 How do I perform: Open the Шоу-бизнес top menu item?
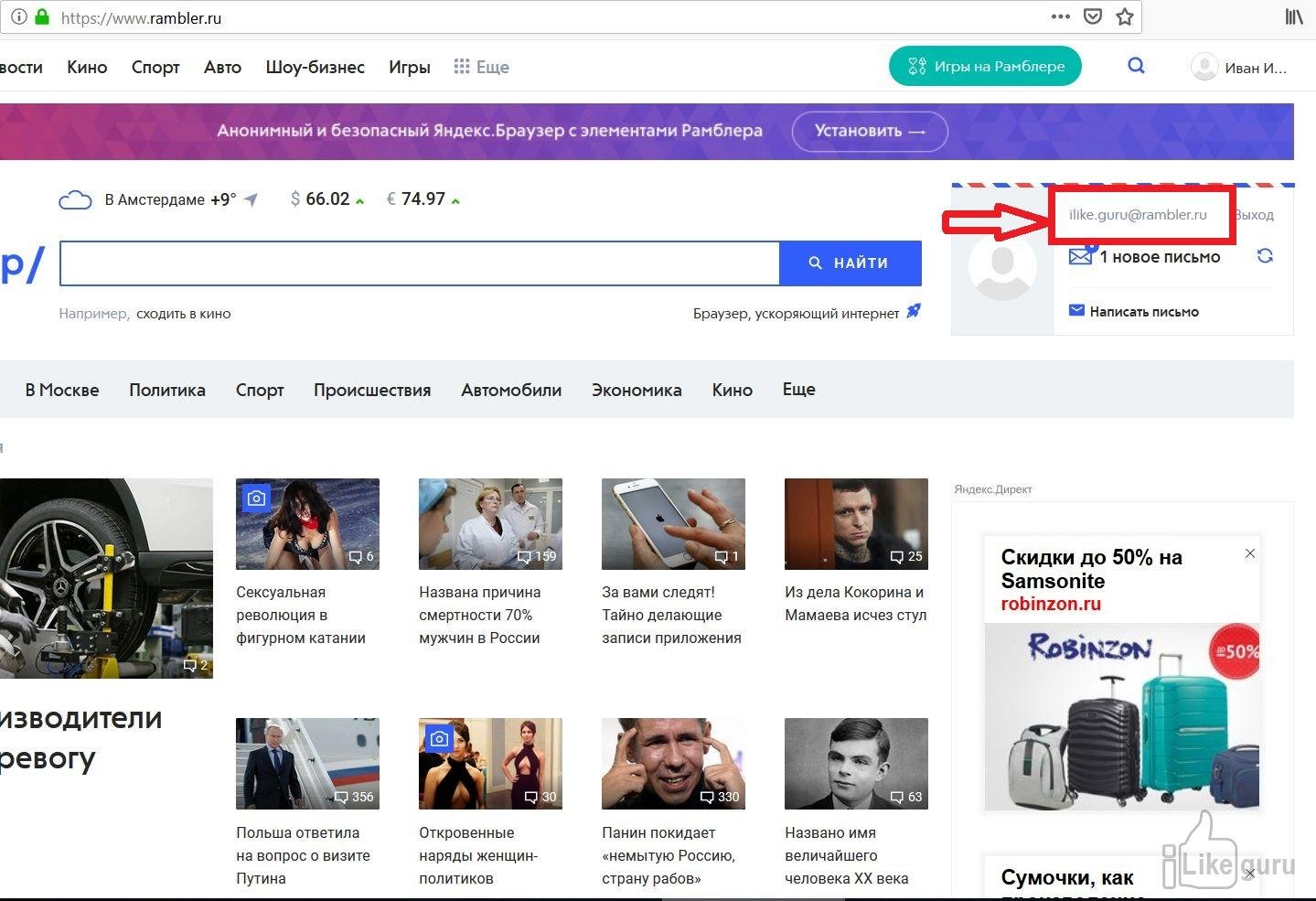(x=315, y=67)
